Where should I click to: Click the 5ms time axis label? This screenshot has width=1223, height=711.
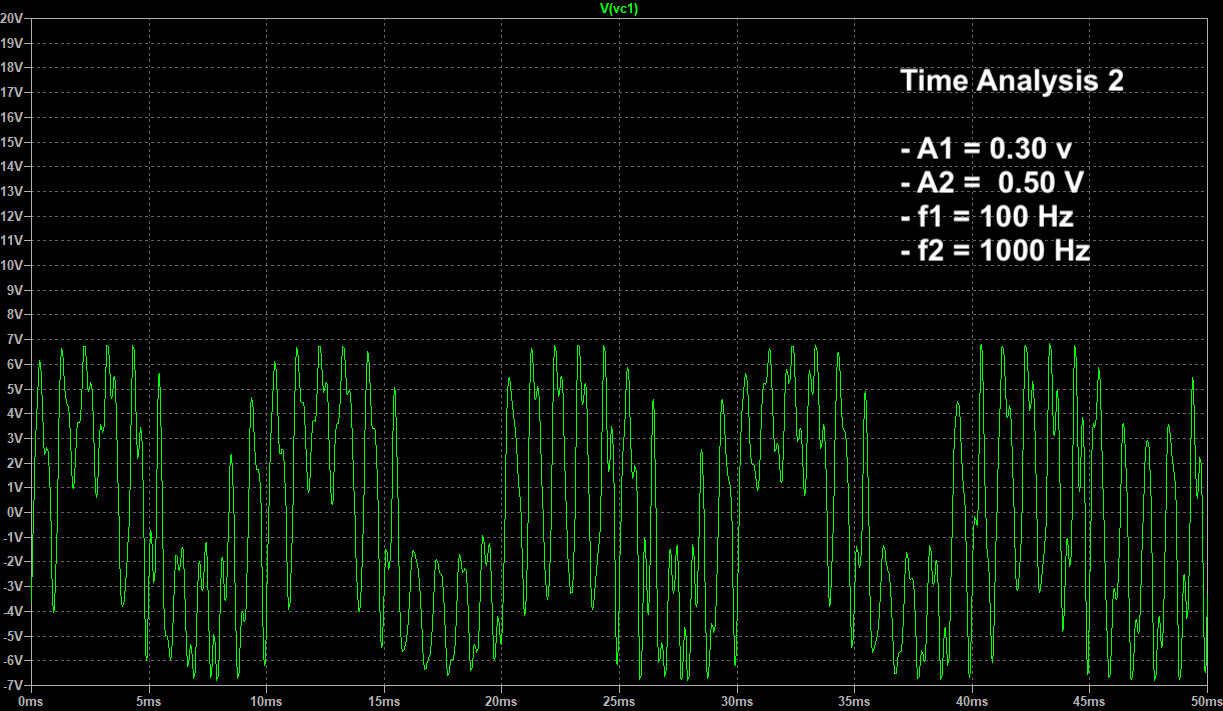149,700
